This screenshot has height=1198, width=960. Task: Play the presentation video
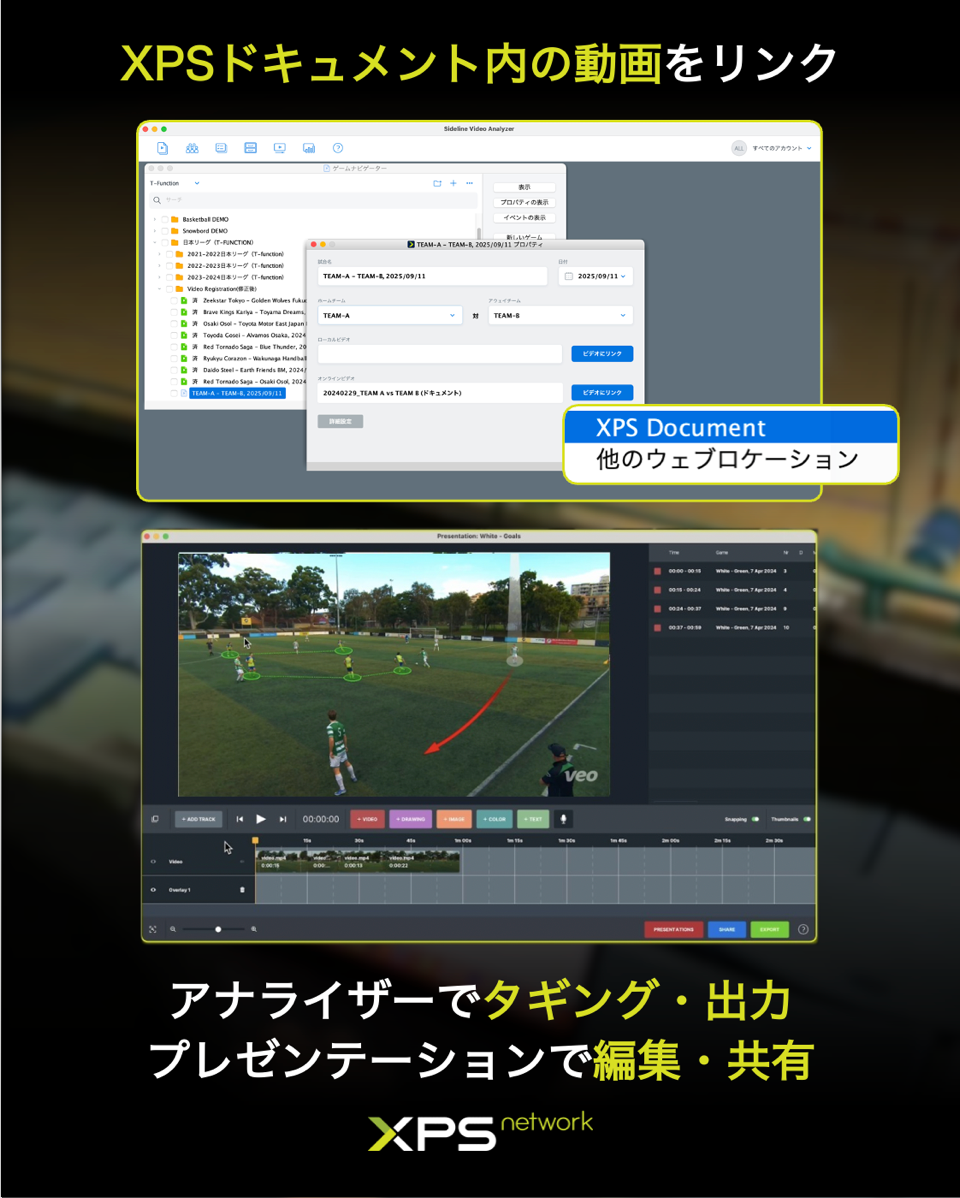(261, 819)
